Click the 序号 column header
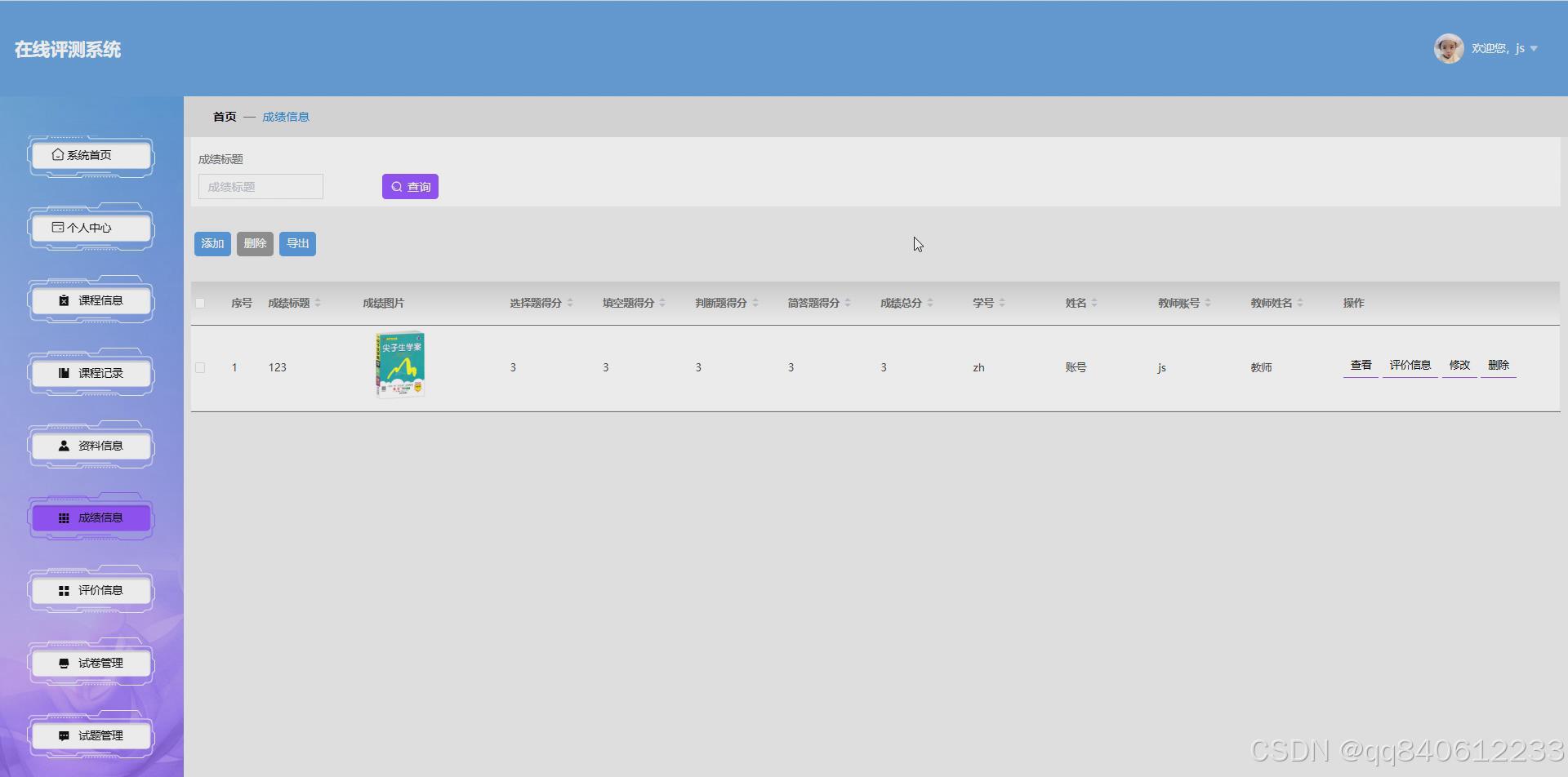This screenshot has width=1568, height=777. [x=242, y=303]
